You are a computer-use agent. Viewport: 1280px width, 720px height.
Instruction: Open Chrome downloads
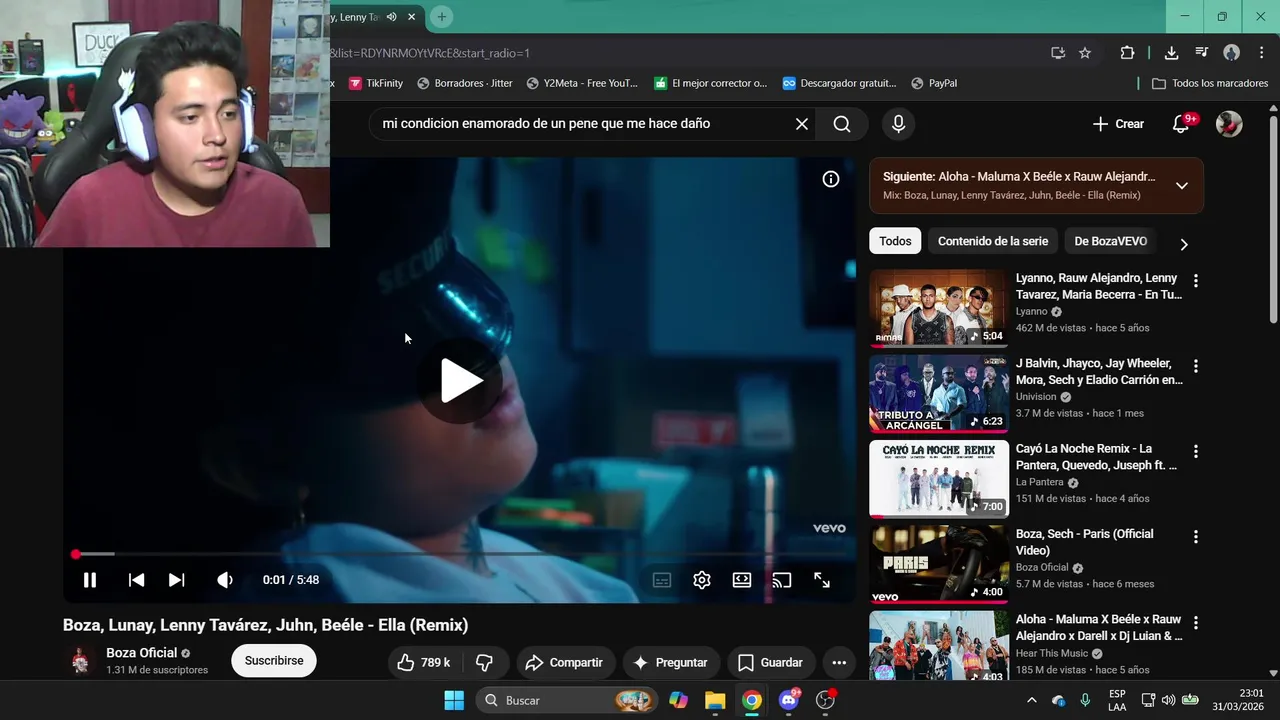(1171, 53)
